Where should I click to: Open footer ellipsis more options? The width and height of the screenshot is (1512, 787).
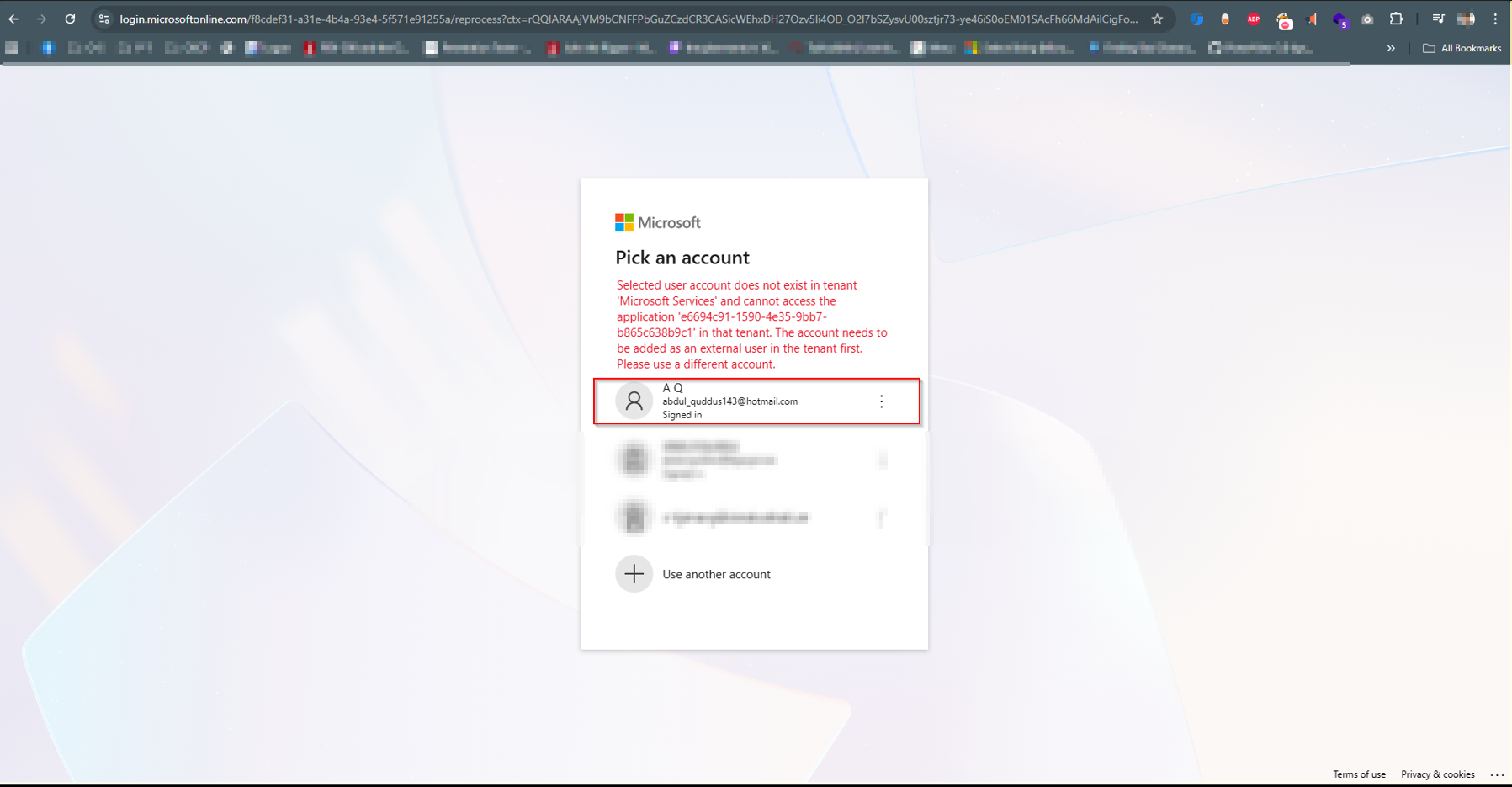(x=1497, y=774)
